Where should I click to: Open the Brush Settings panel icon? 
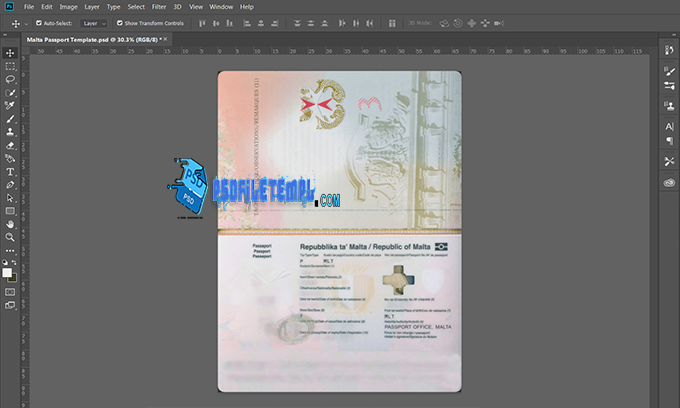(x=669, y=71)
